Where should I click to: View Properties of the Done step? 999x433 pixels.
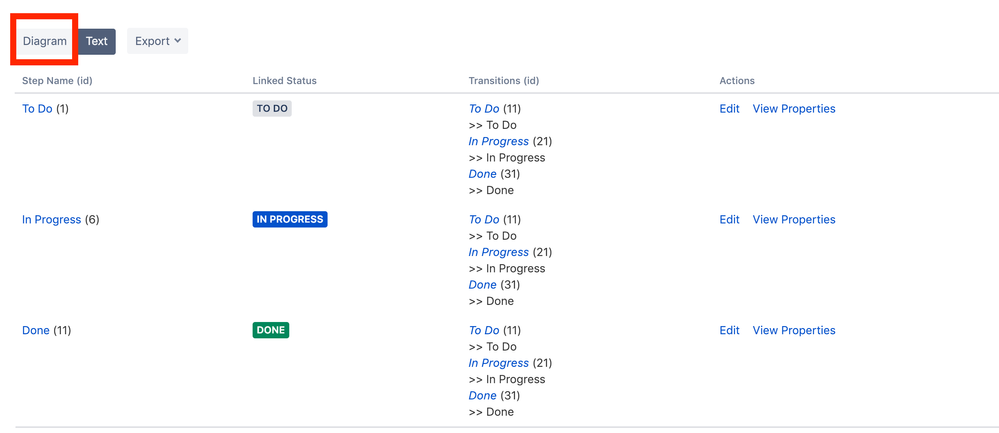tap(794, 331)
